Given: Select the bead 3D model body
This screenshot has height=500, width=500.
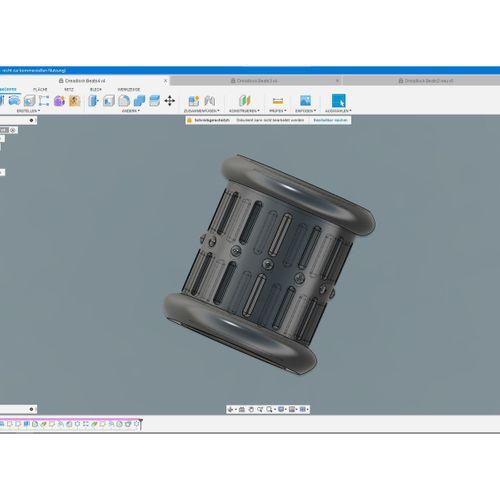Looking at the screenshot, I should point(269,264).
